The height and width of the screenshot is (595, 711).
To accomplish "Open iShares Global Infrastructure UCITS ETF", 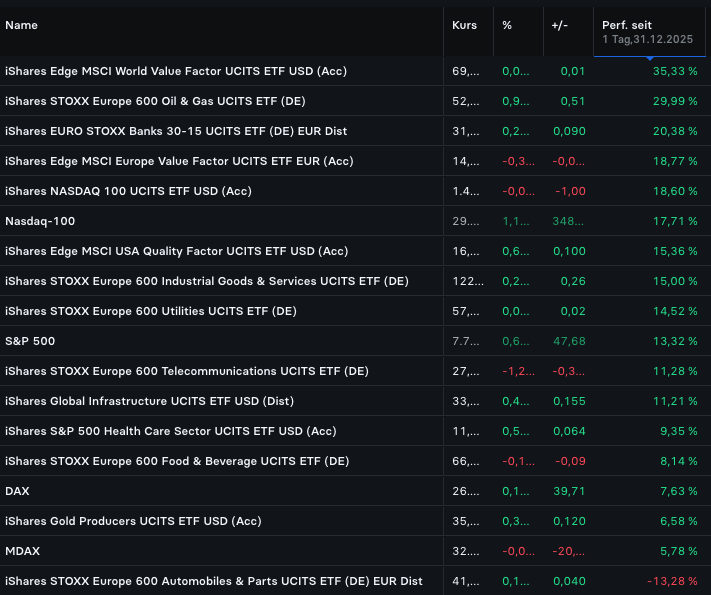I will point(150,401).
